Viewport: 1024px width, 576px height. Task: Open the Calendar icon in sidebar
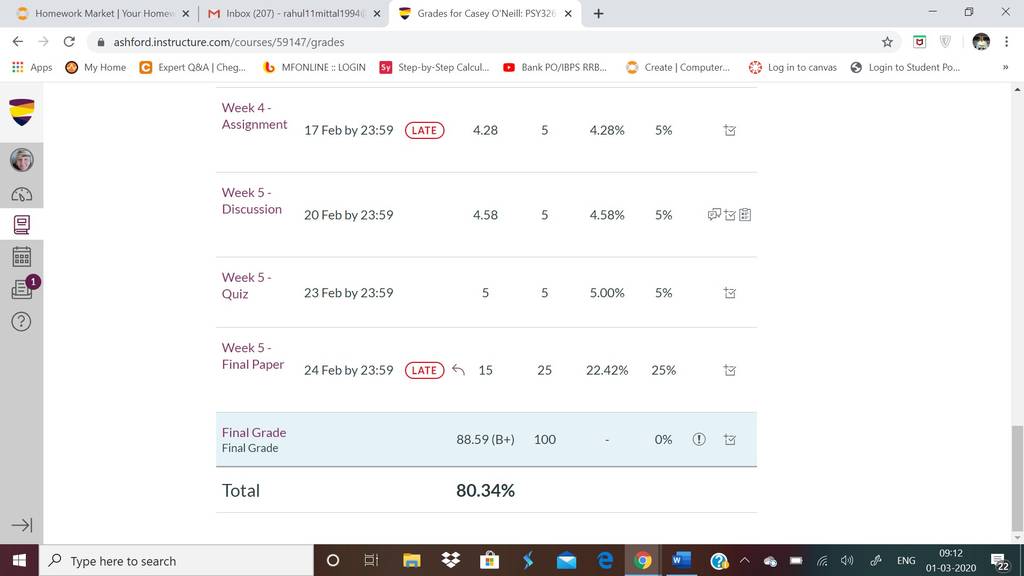tap(22, 257)
